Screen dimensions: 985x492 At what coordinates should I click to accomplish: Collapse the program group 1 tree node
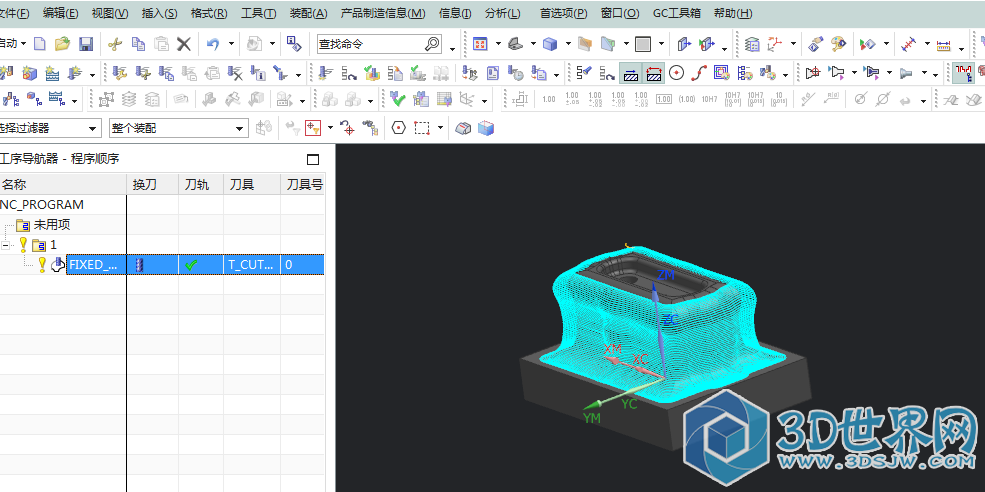[6, 244]
